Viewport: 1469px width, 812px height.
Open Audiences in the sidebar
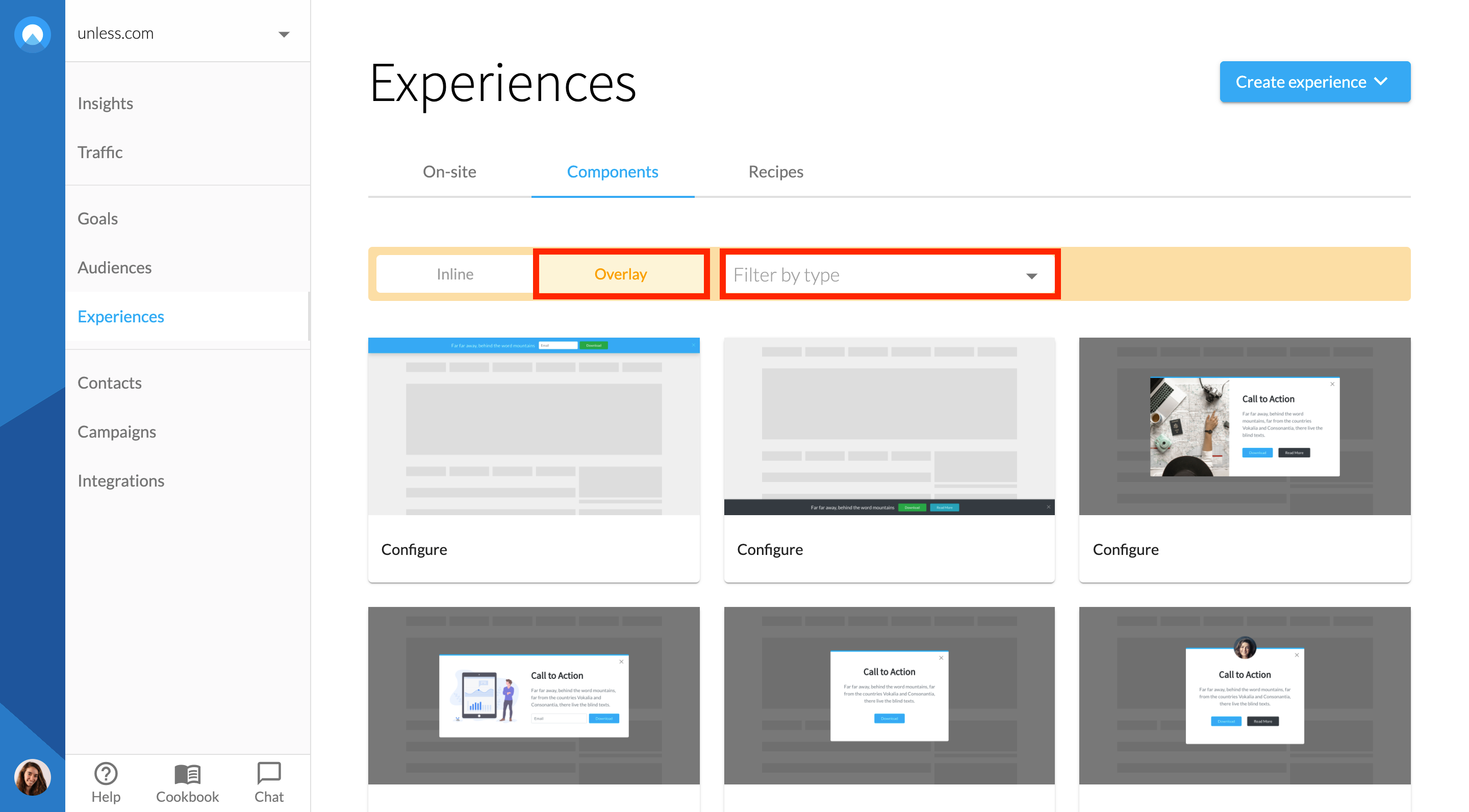115,267
